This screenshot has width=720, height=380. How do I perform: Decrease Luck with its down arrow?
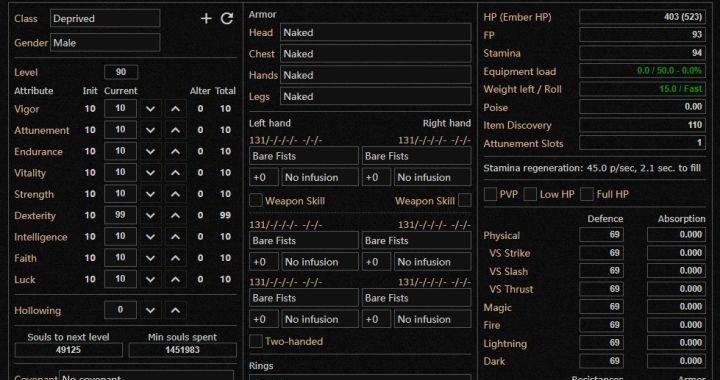[x=150, y=279]
